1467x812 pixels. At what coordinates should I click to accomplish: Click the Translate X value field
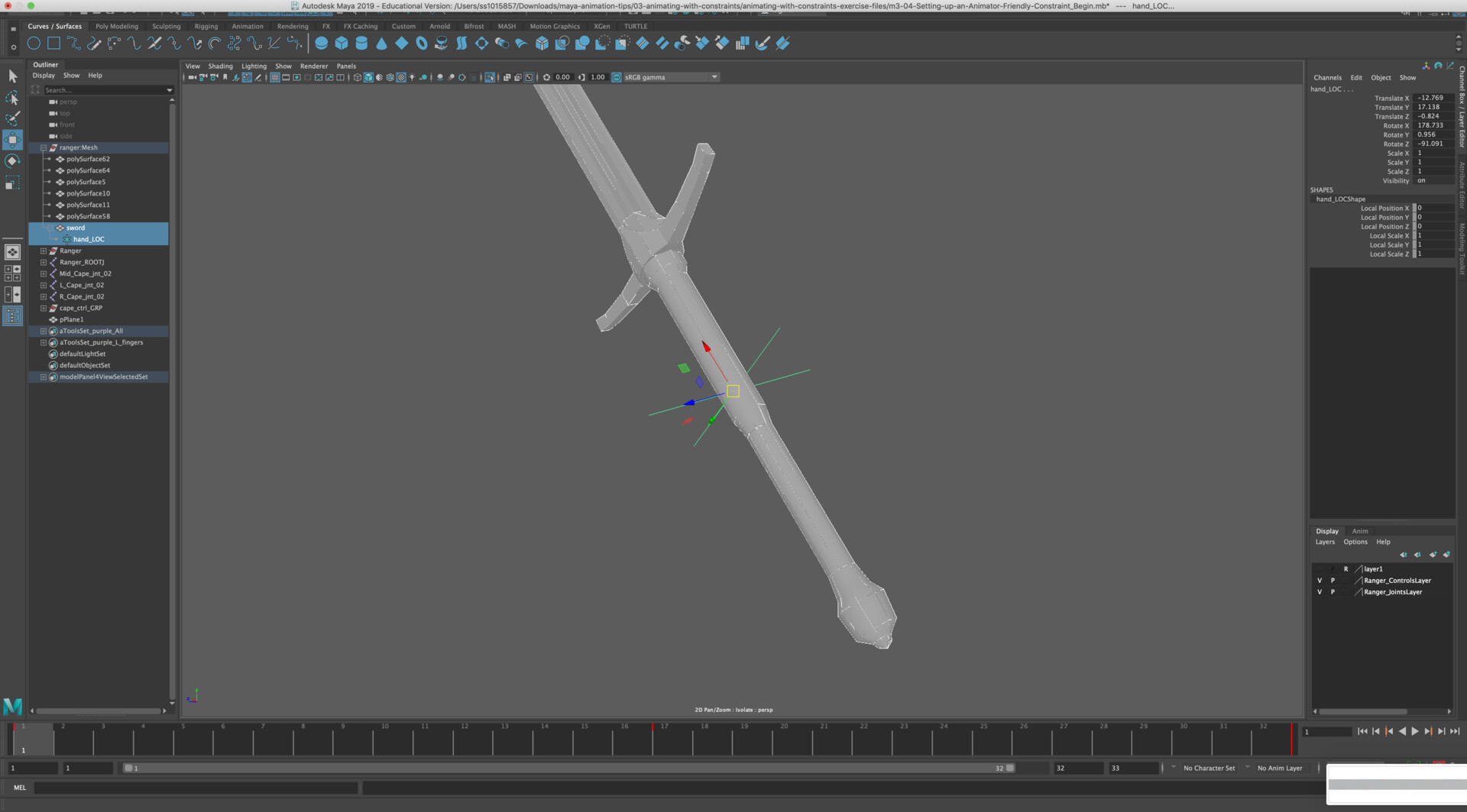point(1433,99)
